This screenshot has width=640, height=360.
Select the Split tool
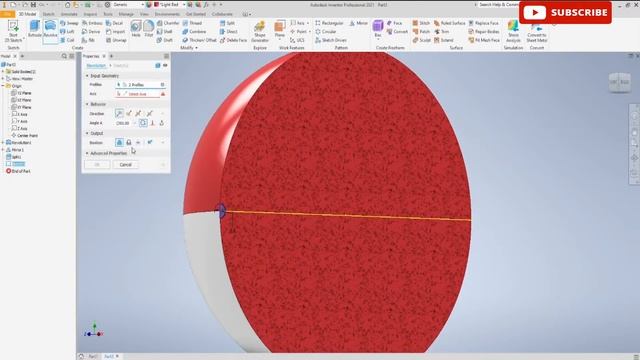[227, 23]
